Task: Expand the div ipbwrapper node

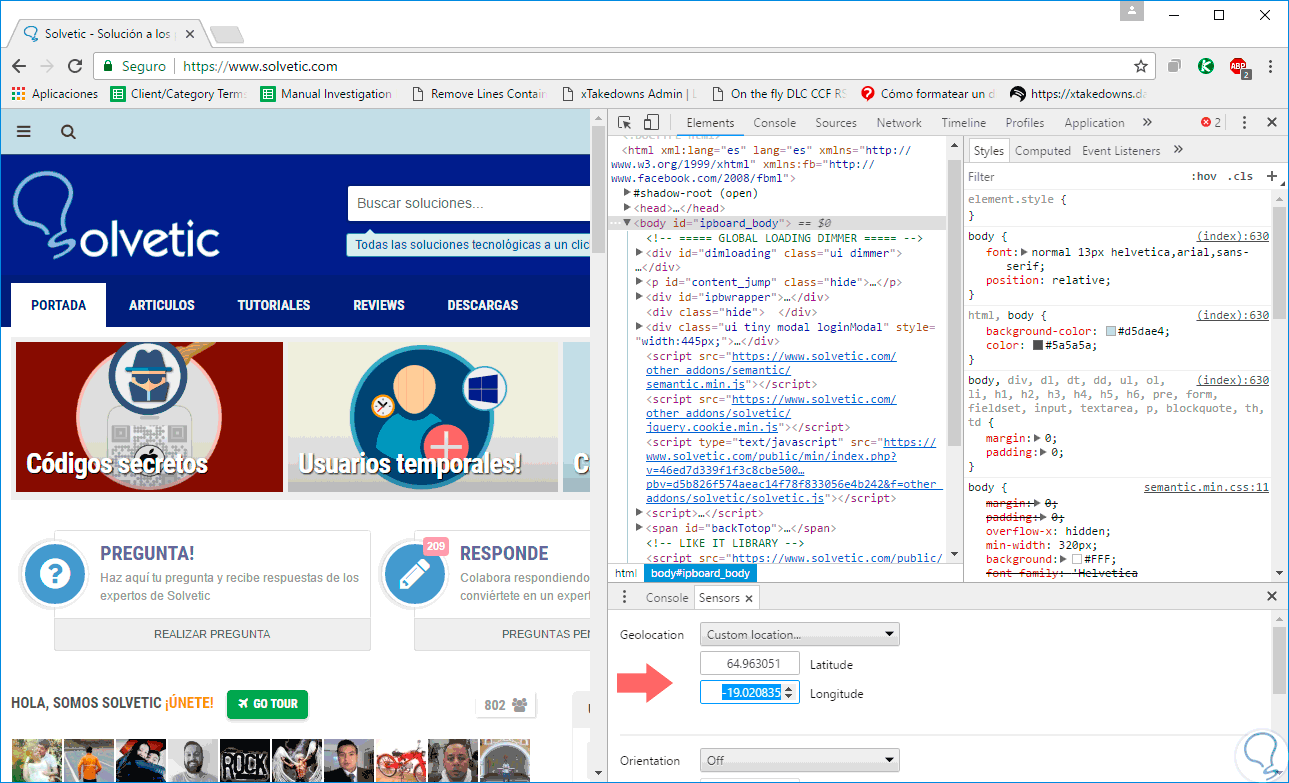Action: point(639,297)
